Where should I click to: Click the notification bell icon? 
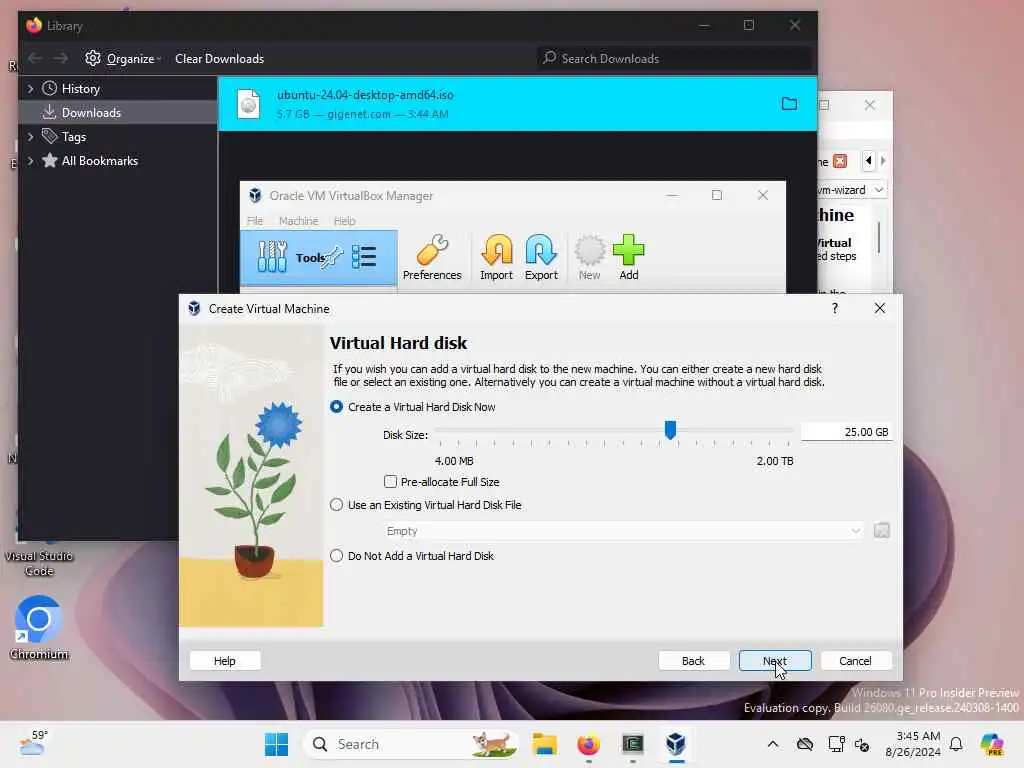[956, 744]
